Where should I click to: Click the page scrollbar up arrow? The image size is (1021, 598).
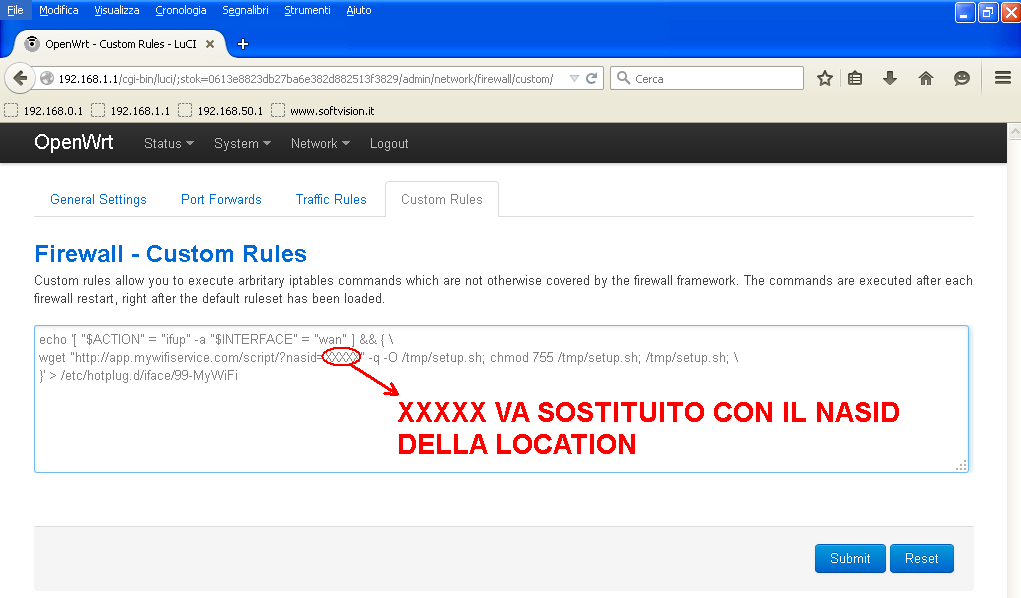1014,132
